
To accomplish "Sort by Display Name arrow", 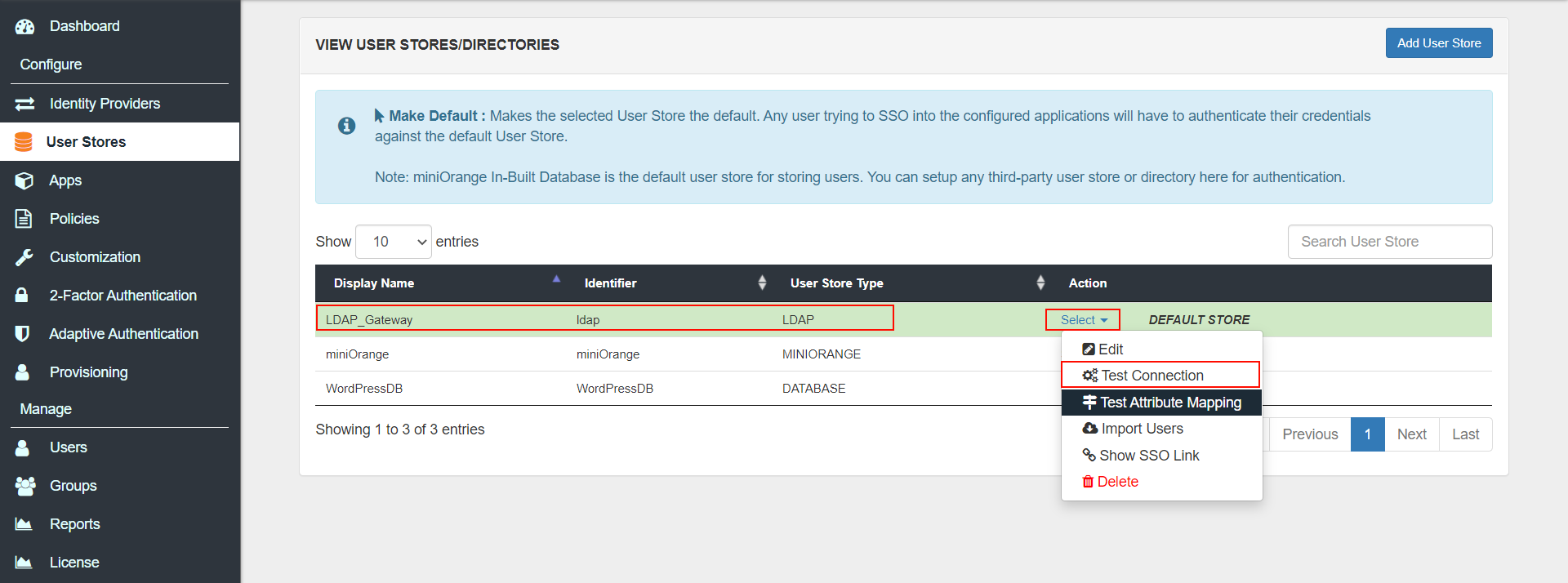I will coord(556,279).
